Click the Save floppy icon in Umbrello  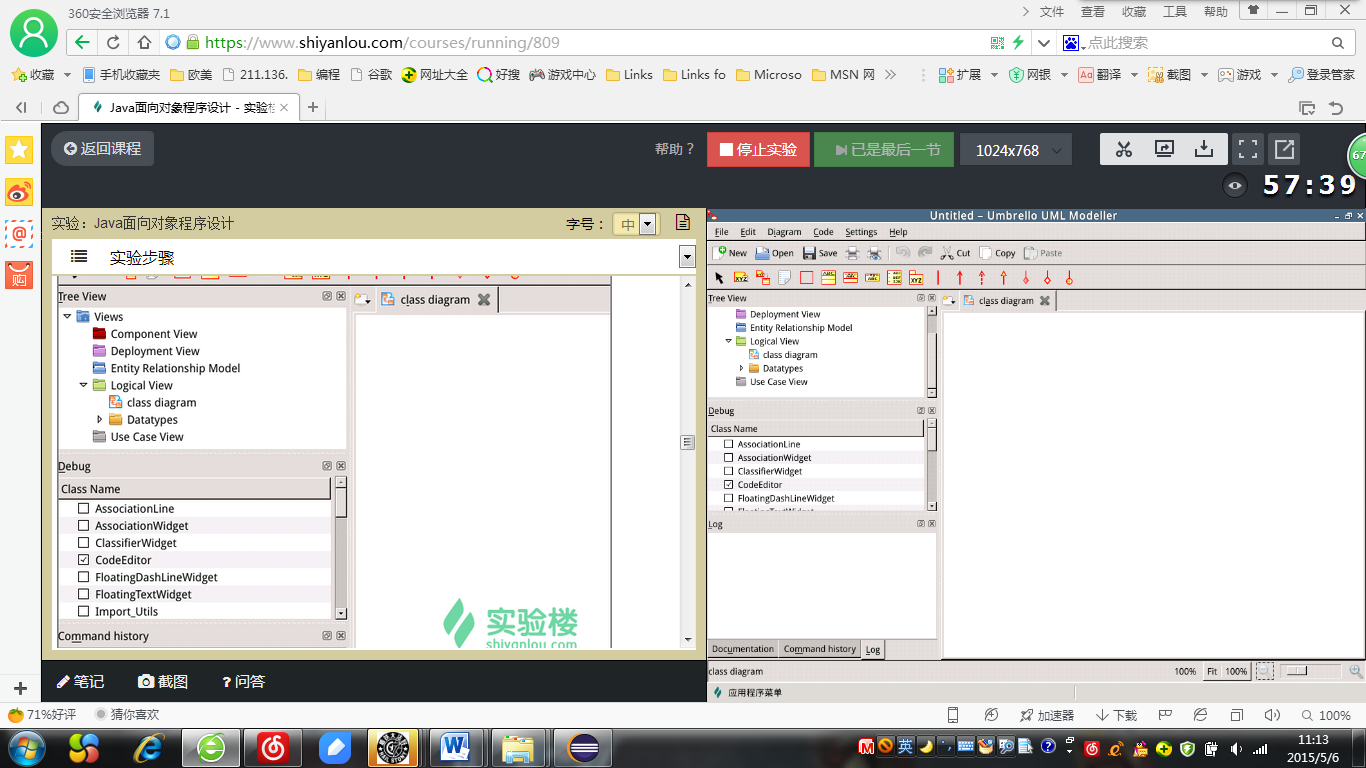[809, 253]
